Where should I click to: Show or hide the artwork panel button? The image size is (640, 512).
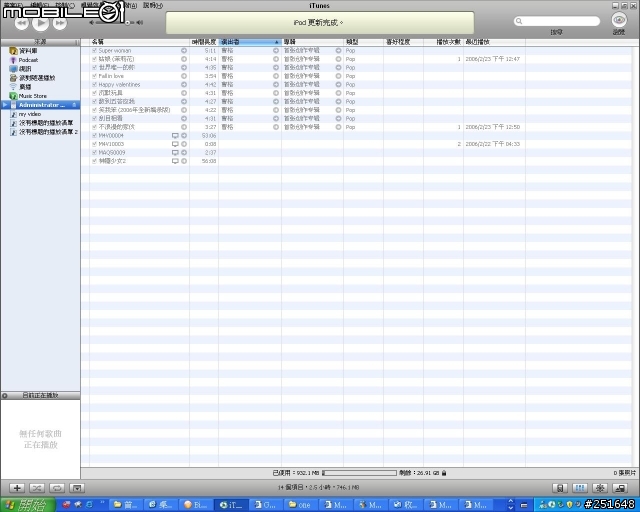77,488
